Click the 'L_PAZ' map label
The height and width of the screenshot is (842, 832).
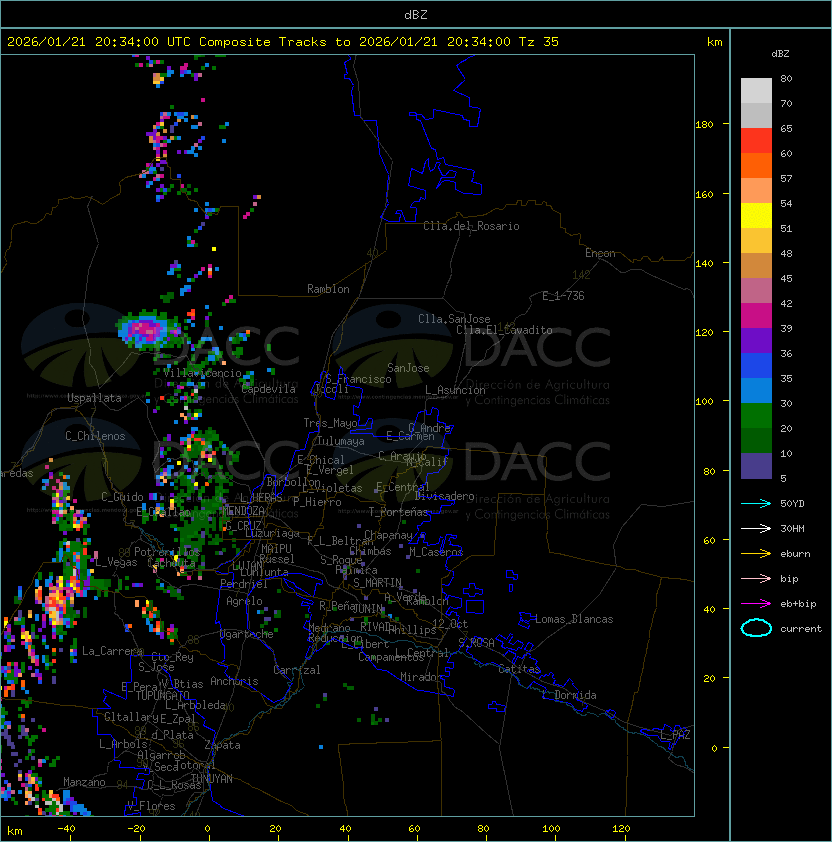(x=675, y=735)
